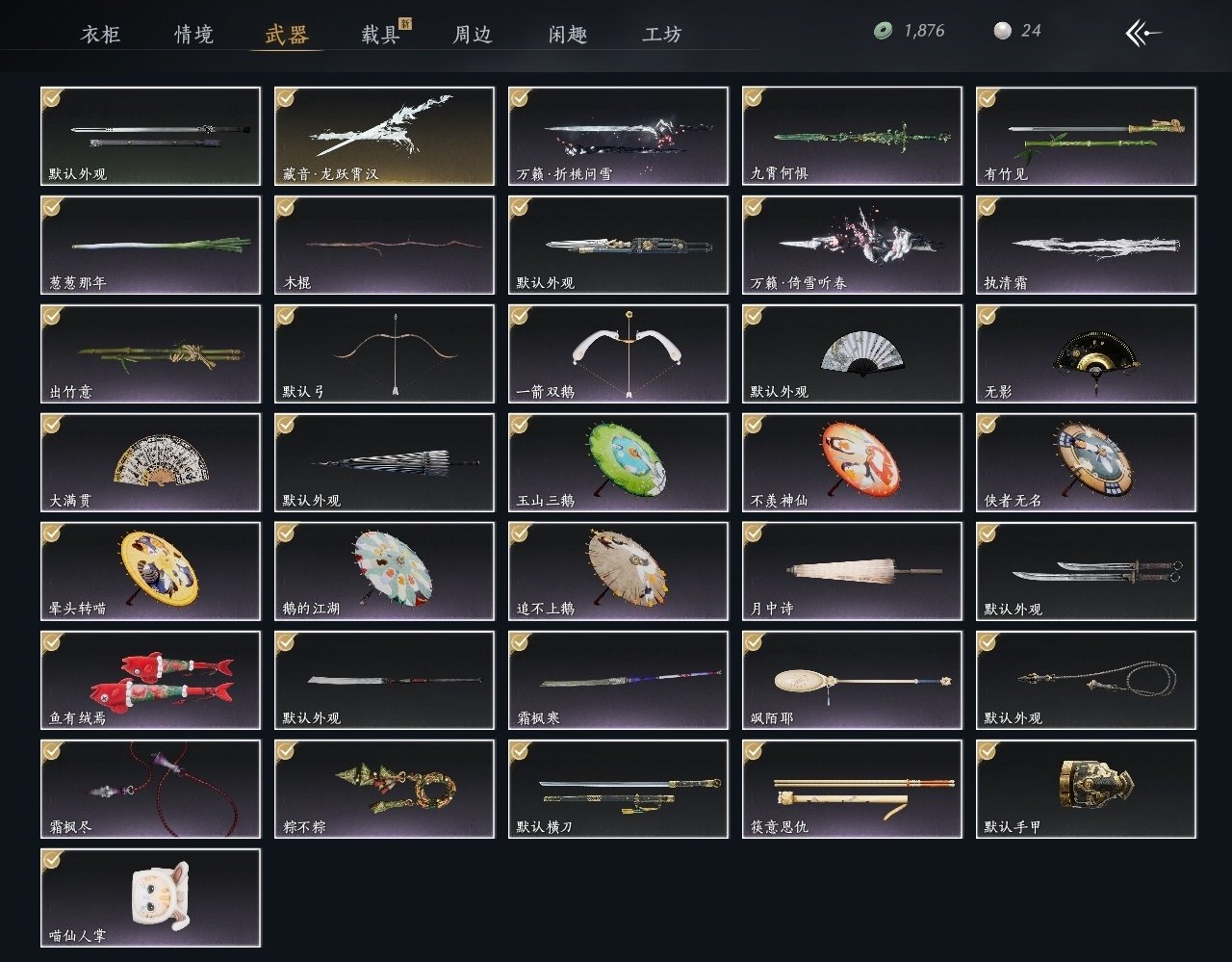Open the 载具 tab
Screen dimensions: 1232x962
[380, 35]
